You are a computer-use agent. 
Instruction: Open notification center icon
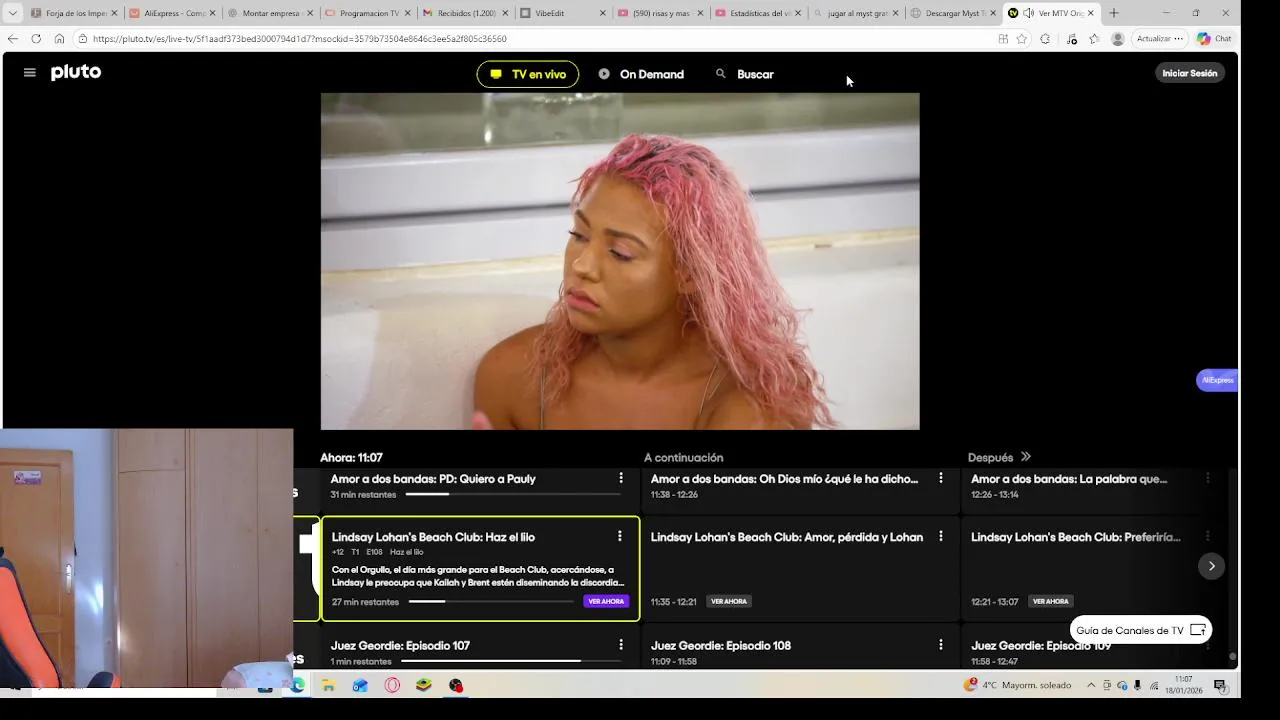coord(1220,685)
